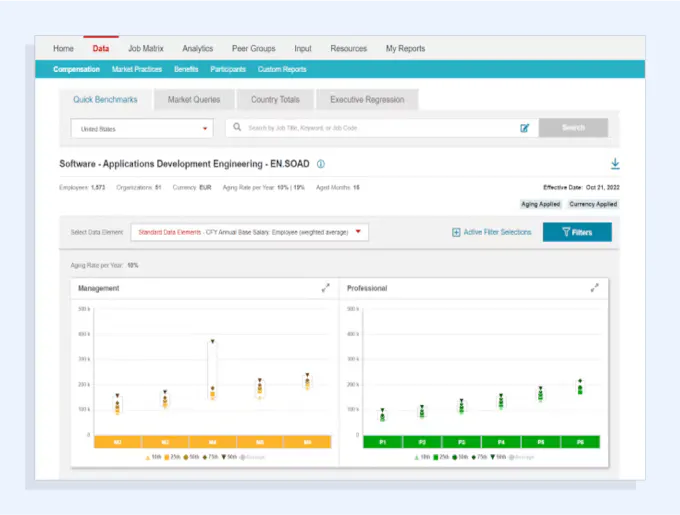Screen dimensions: 680x515
Task: Open the Active Filter Selections link
Action: 497,232
